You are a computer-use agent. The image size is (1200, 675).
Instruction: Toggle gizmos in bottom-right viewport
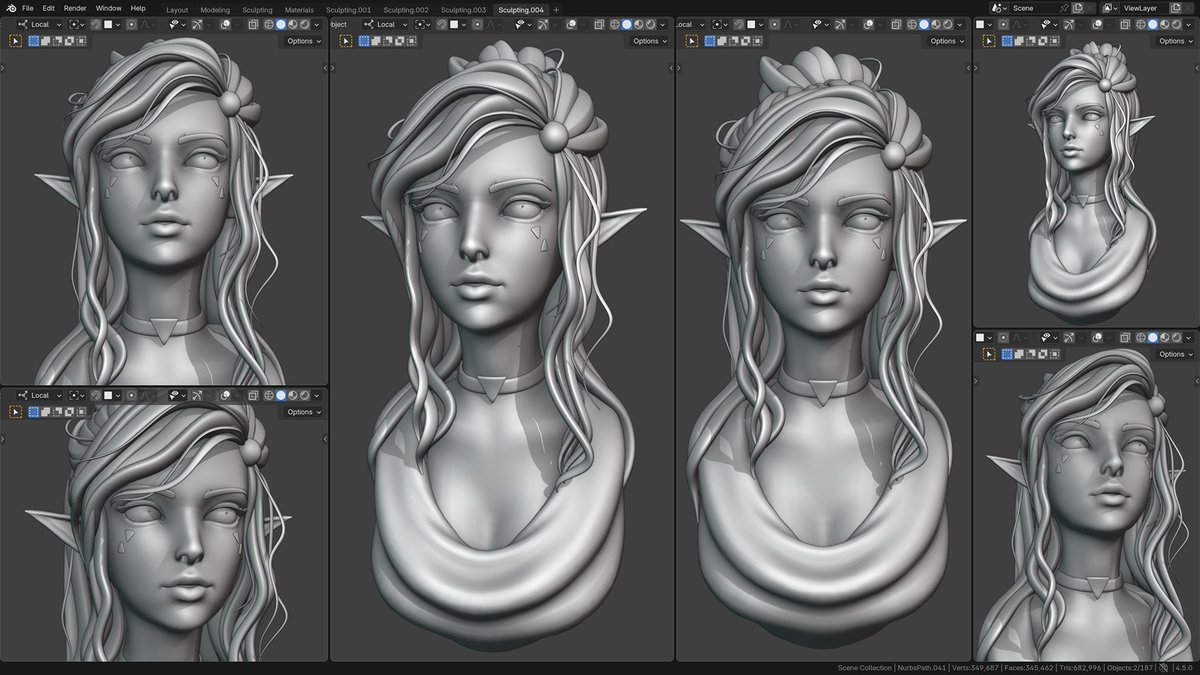tap(1069, 337)
